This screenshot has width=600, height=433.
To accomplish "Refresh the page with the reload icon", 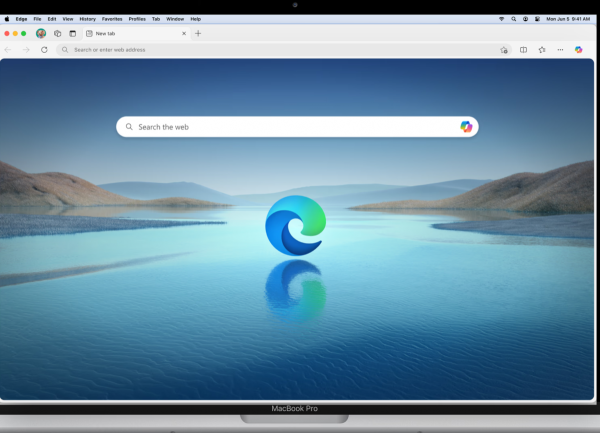I will [44, 49].
